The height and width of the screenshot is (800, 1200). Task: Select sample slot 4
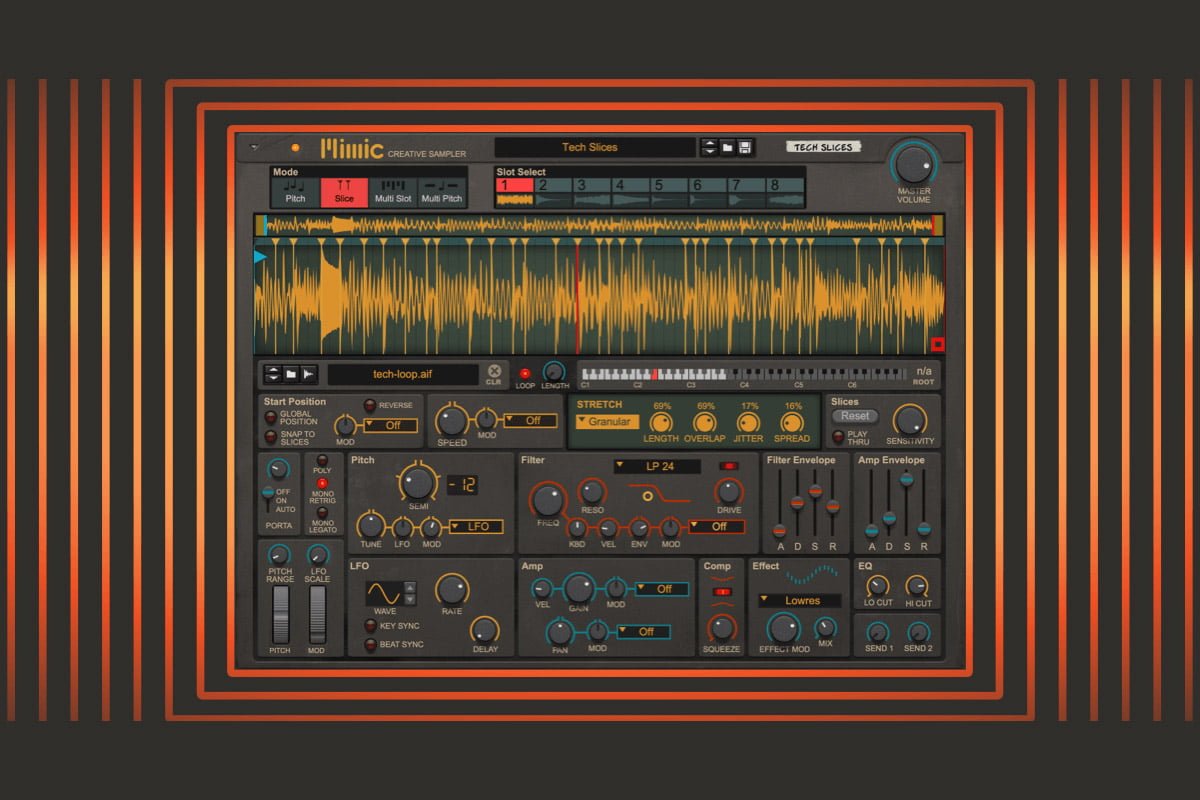click(632, 192)
